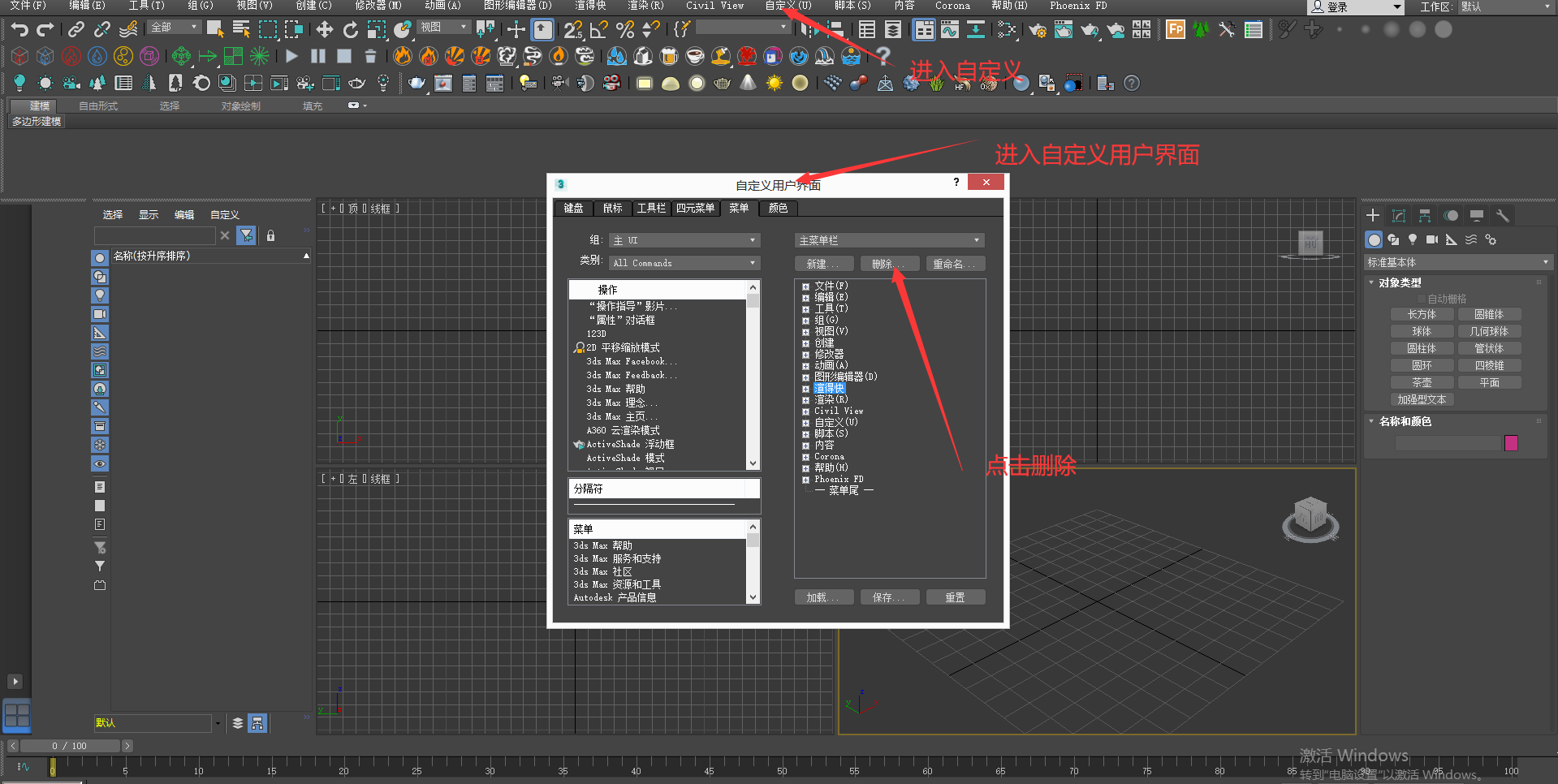
Task: Select the Move tool in the toolbar
Action: [x=324, y=30]
